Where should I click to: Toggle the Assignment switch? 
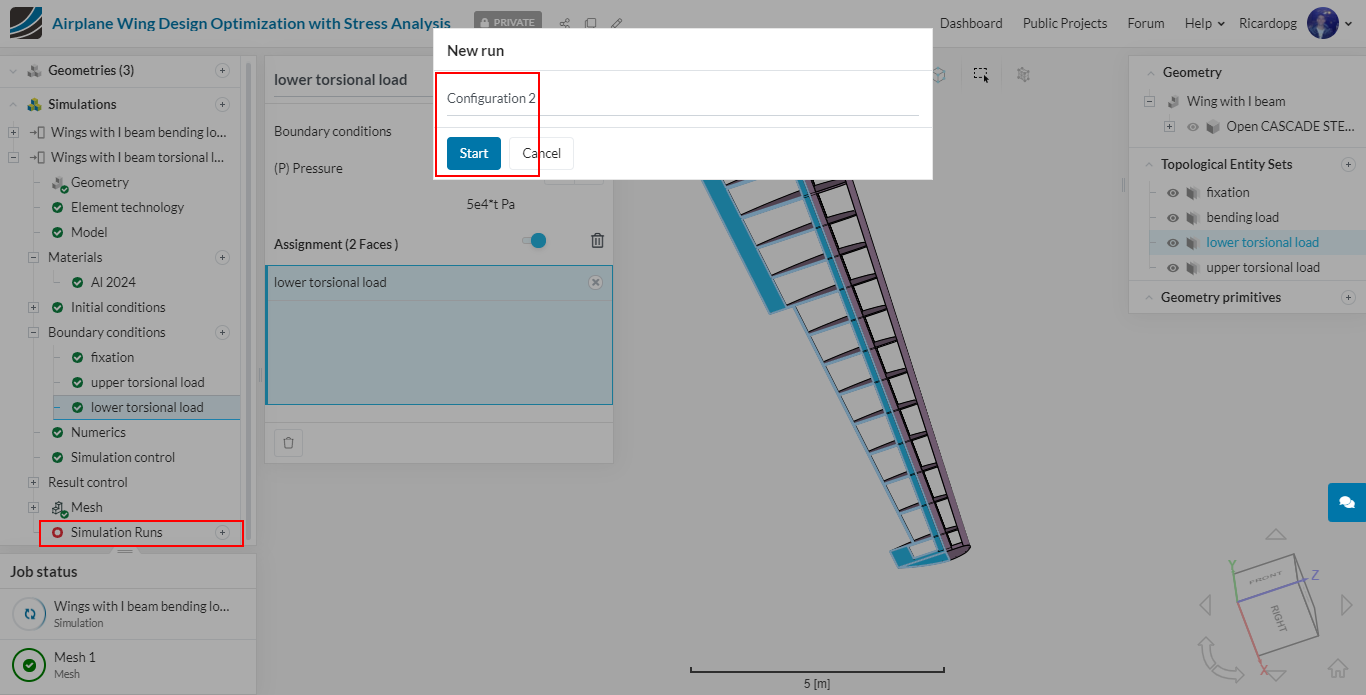(x=534, y=240)
